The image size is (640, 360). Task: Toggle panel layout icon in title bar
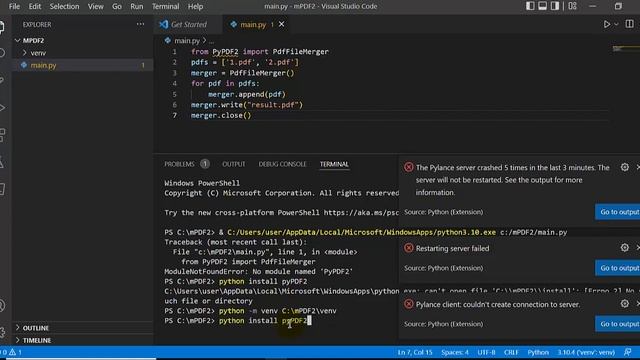pyautogui.click(x=542, y=6)
